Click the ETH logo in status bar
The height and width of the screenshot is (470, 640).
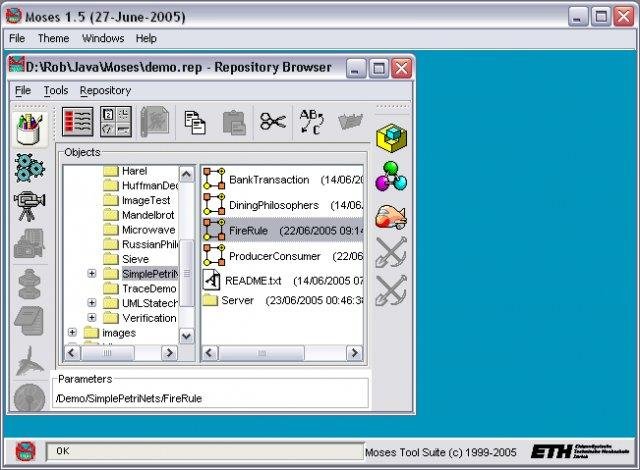[580, 452]
